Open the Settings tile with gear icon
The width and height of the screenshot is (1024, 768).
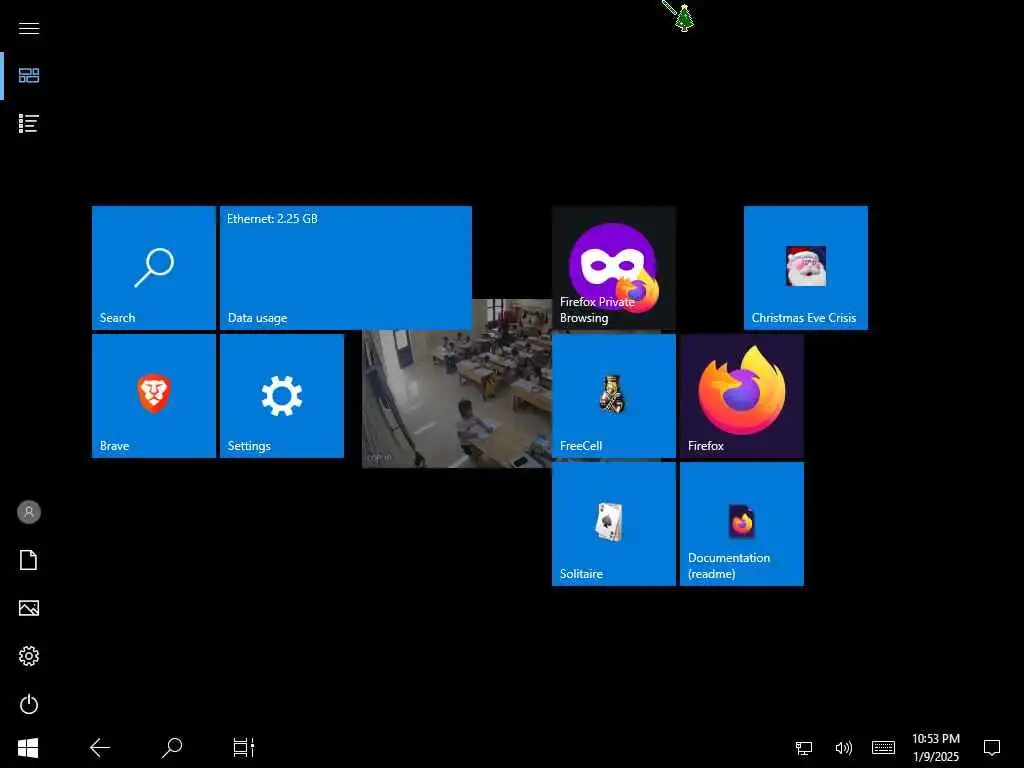[x=282, y=396]
